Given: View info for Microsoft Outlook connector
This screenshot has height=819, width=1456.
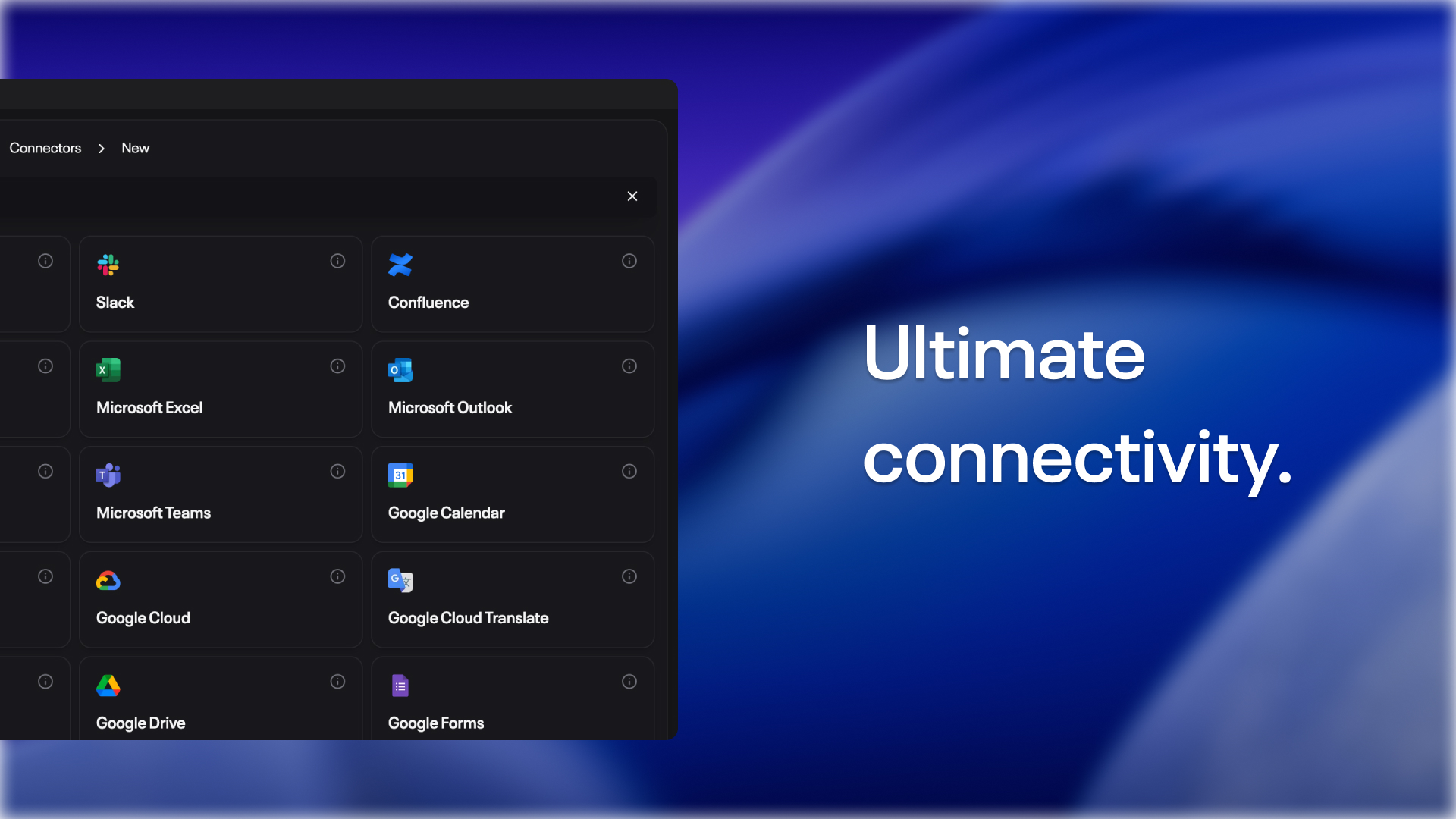Looking at the screenshot, I should 629,366.
